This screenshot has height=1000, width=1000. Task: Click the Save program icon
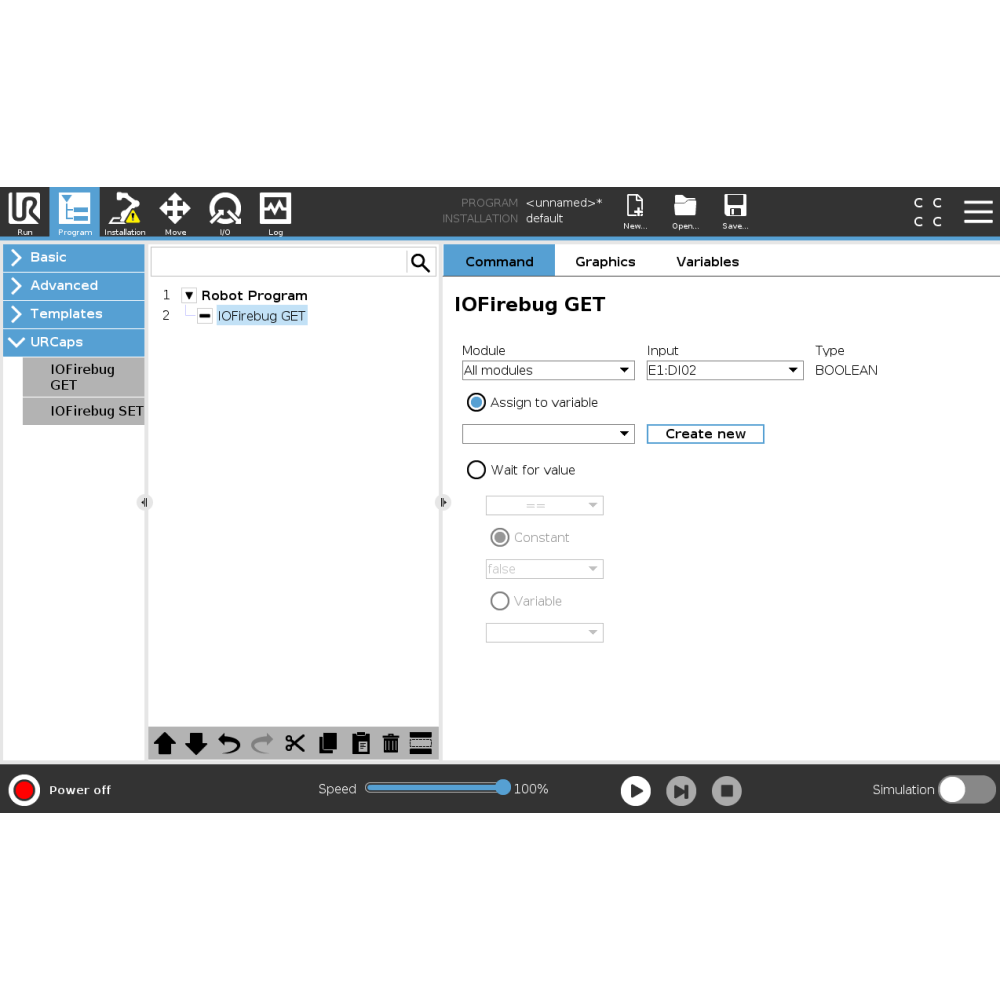point(735,211)
